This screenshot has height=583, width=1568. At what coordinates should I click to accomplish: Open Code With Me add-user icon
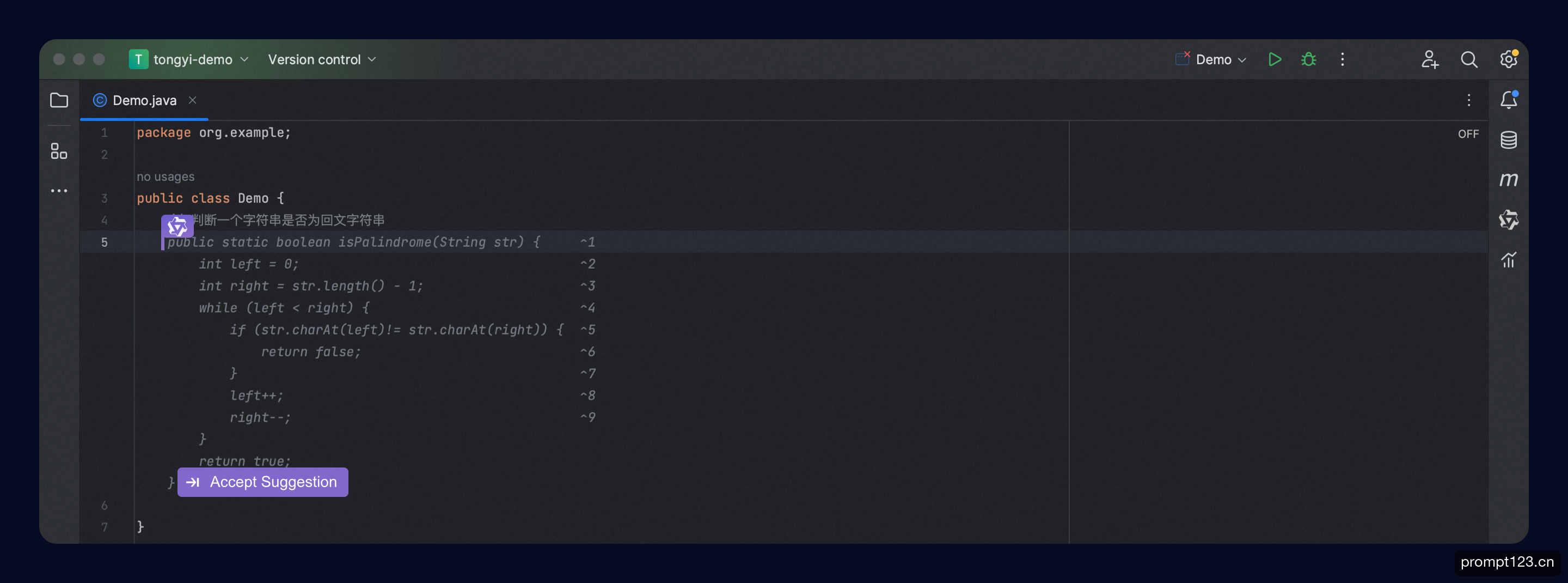(1430, 59)
